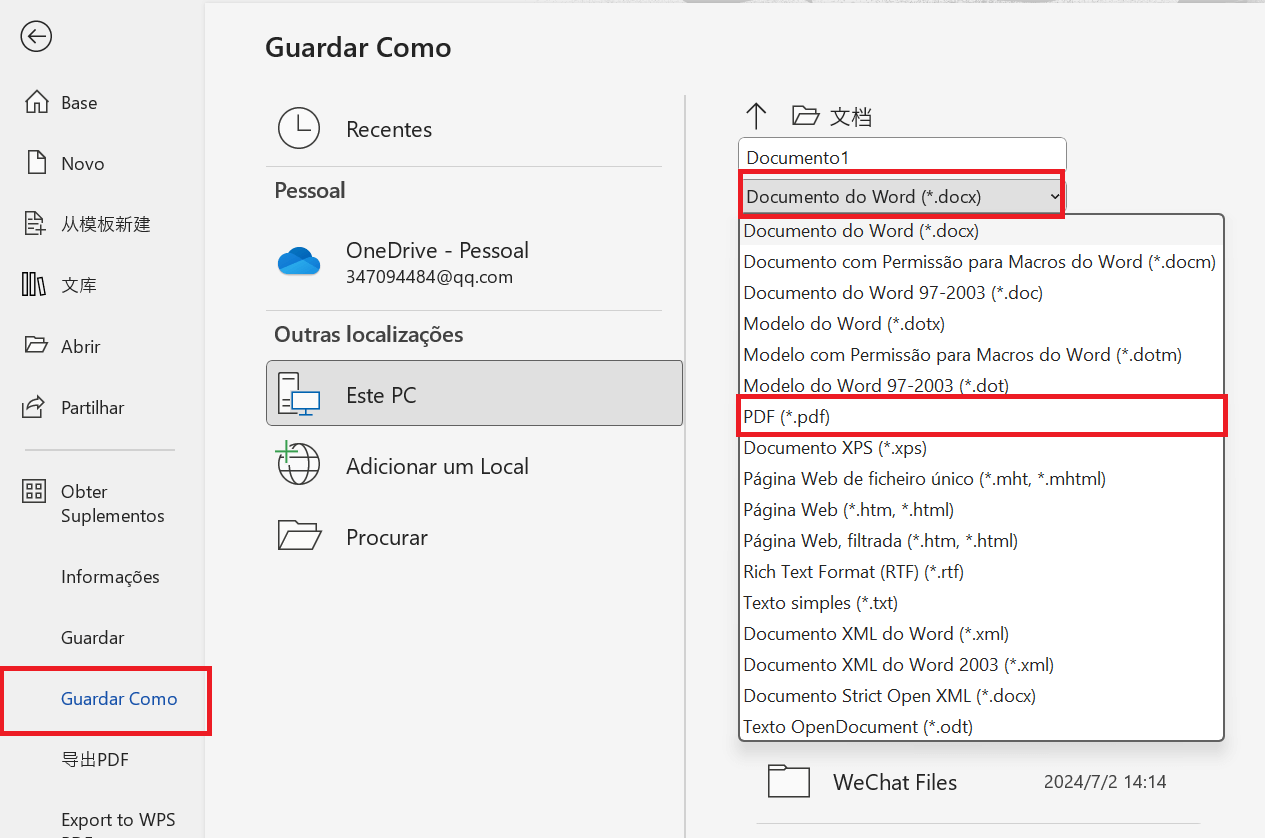Image resolution: width=1265 pixels, height=838 pixels.
Task: Select Documento Strict Open XML option
Action: [x=981, y=696]
